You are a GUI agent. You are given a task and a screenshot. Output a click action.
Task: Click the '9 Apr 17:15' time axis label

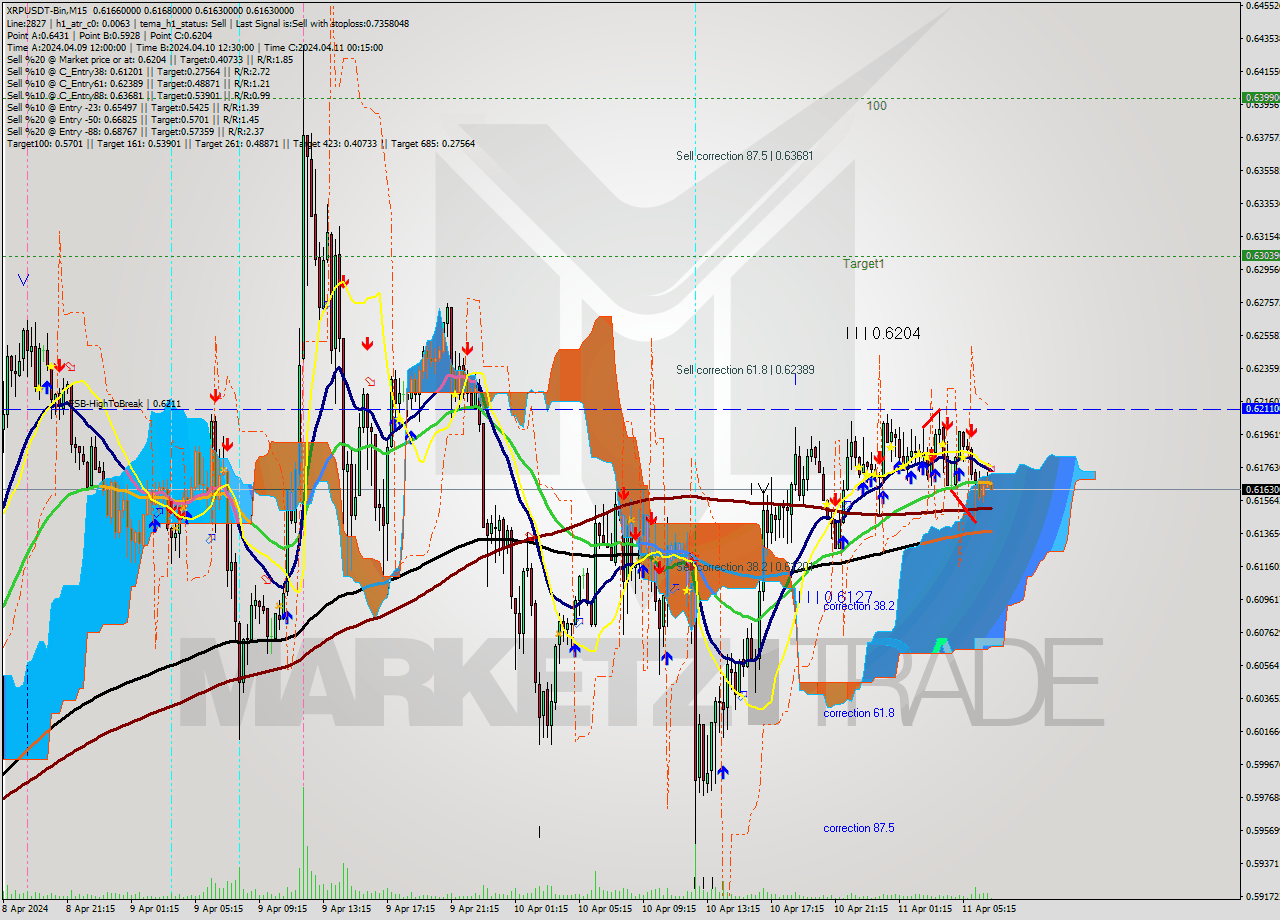[x=410, y=909]
